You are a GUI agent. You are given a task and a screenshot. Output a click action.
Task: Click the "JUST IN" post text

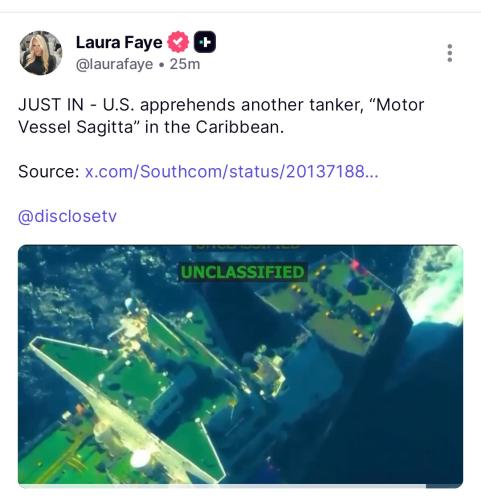pyautogui.click(x=51, y=105)
